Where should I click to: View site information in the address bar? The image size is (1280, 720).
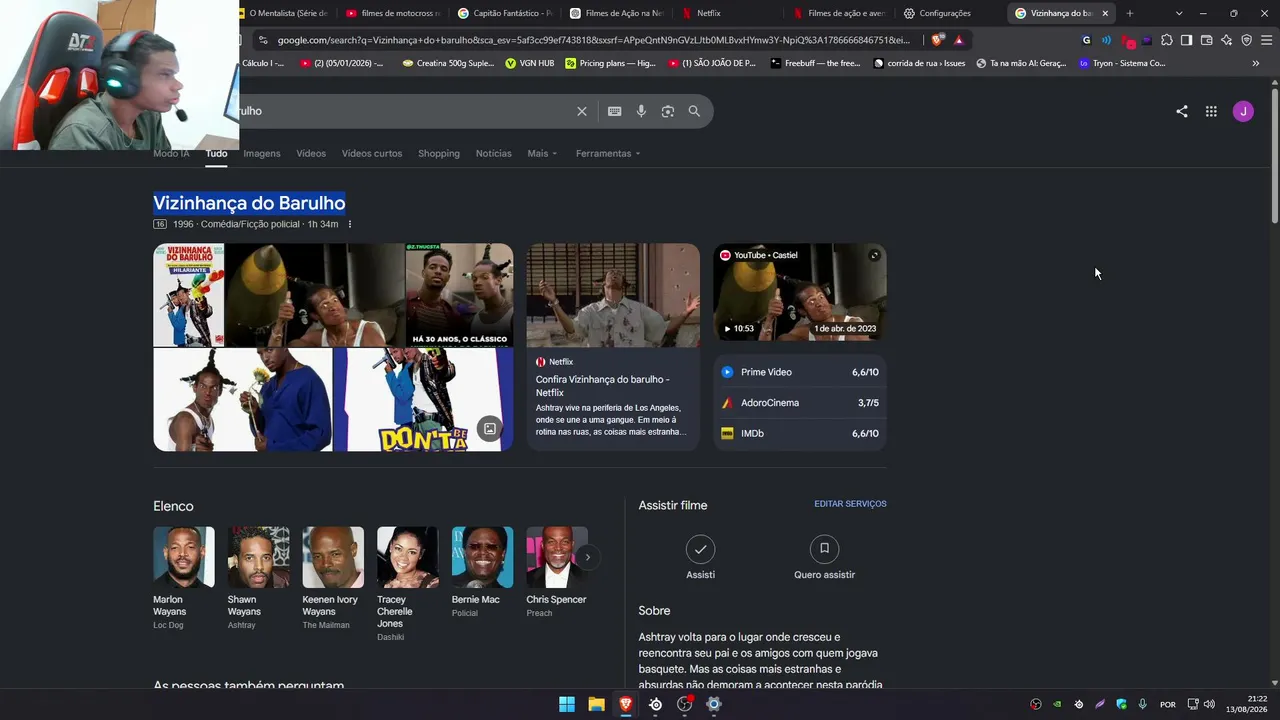point(262,40)
